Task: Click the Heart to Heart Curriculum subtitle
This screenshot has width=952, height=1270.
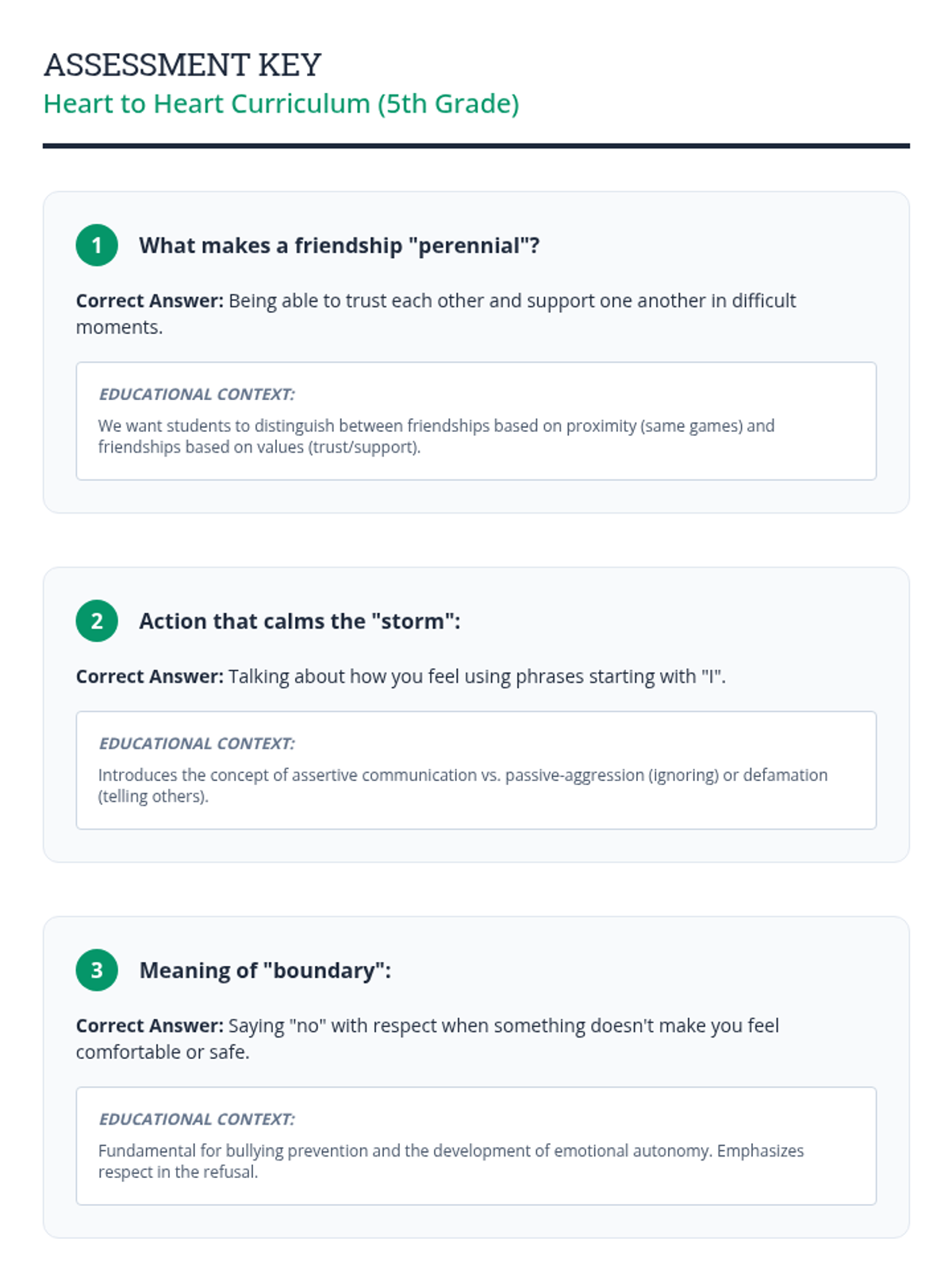Action: [x=281, y=104]
